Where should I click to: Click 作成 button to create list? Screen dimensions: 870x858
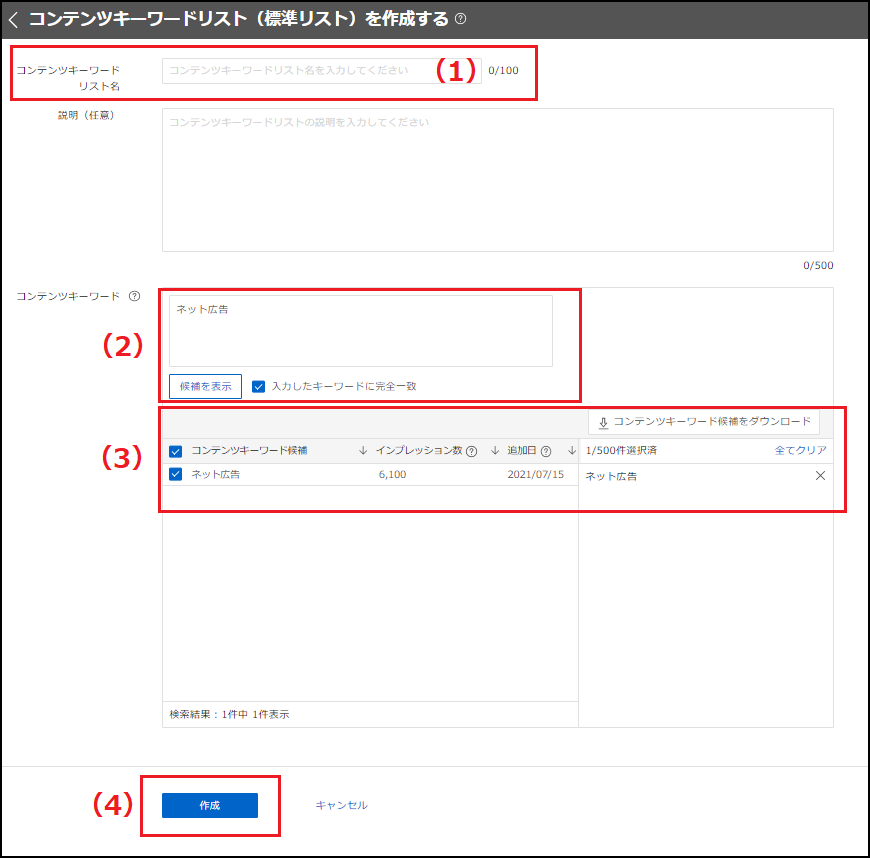(x=210, y=805)
